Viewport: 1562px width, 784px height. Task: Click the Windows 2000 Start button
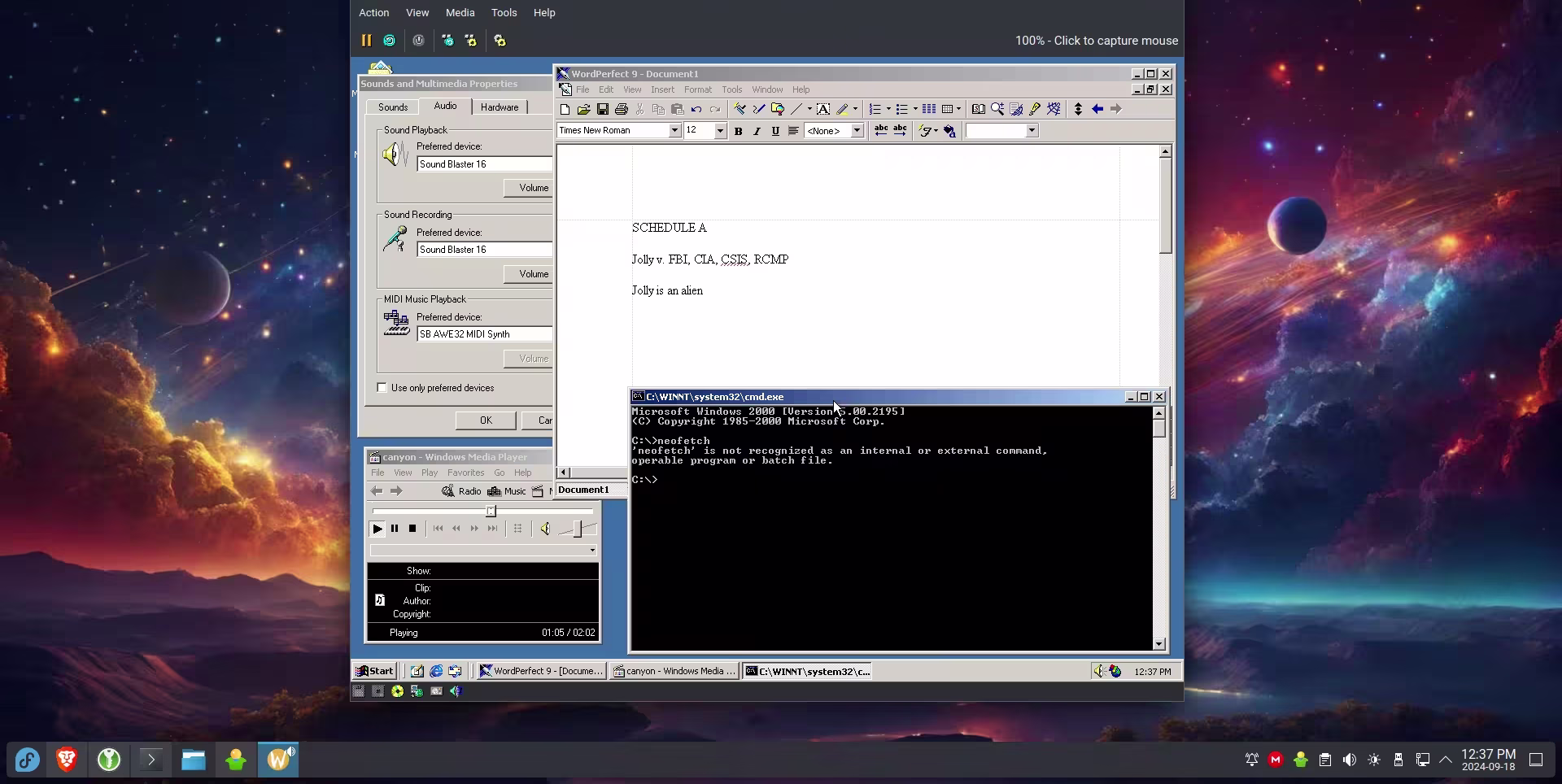click(x=374, y=671)
